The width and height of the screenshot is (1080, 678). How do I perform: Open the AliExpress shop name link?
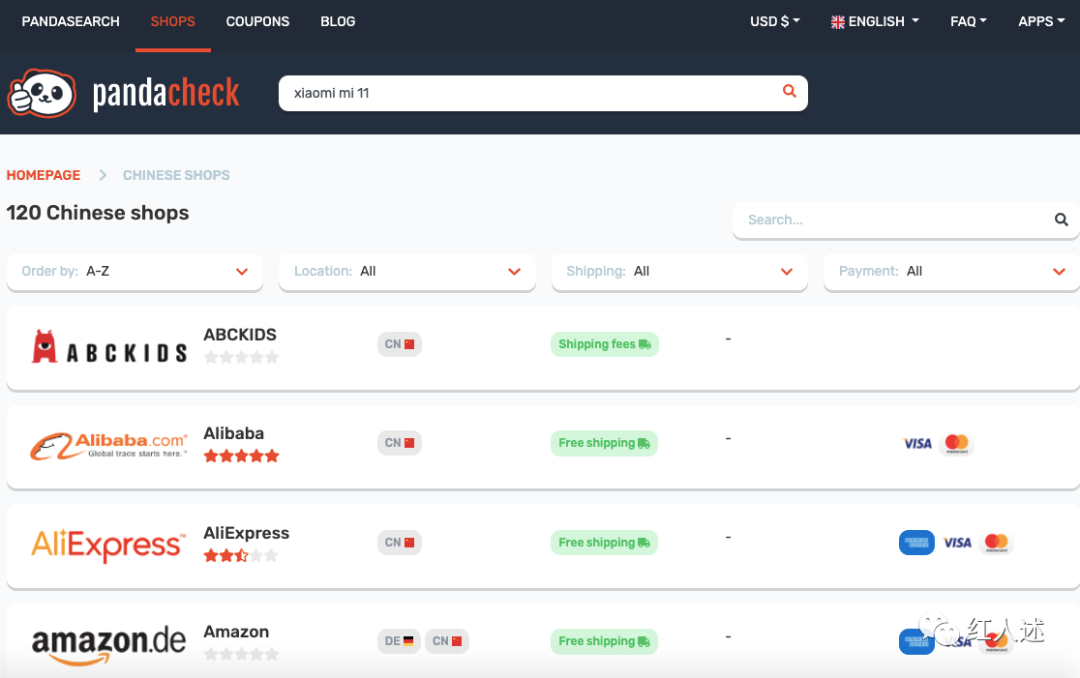[246, 533]
